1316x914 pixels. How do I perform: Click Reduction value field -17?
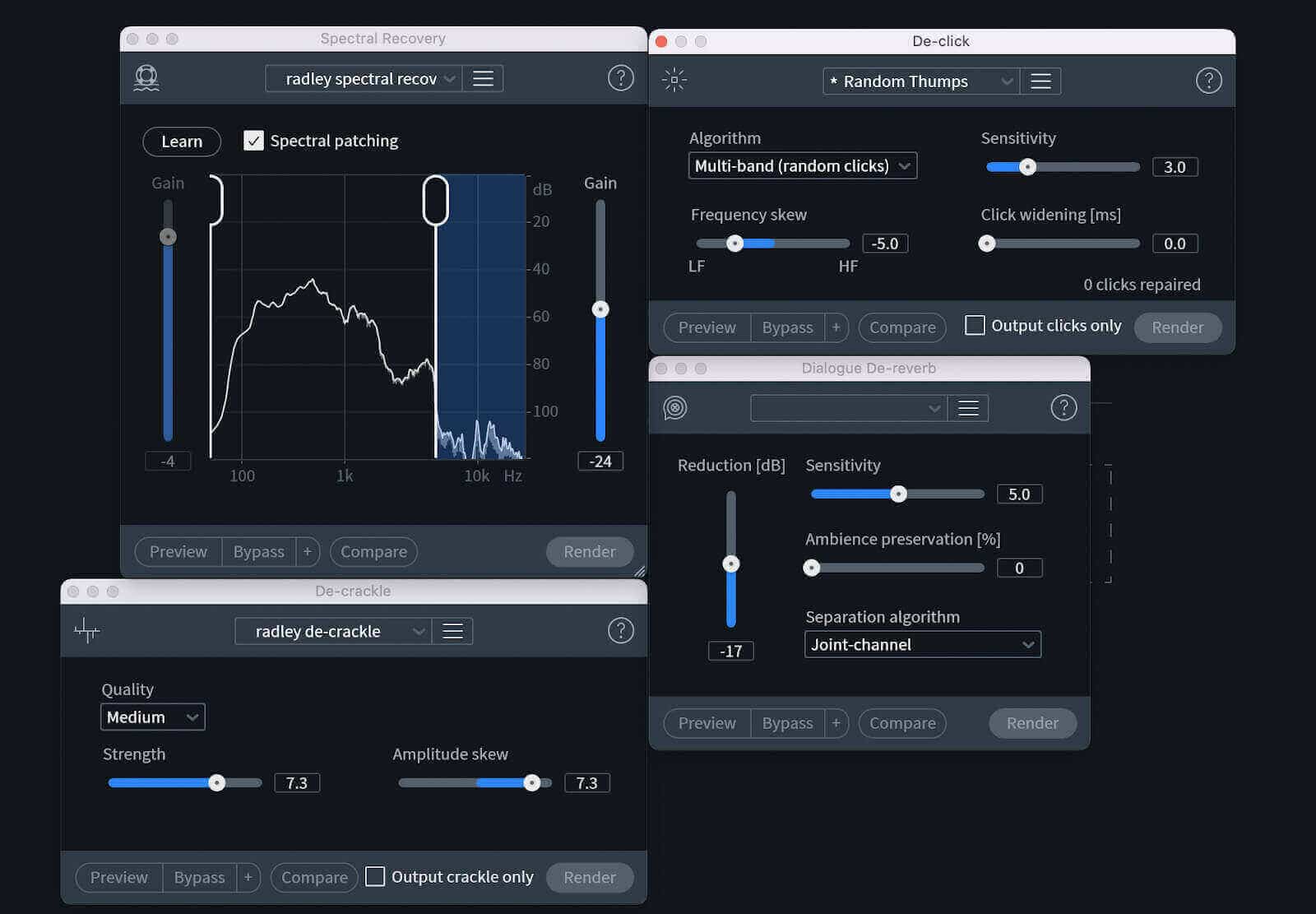point(731,651)
